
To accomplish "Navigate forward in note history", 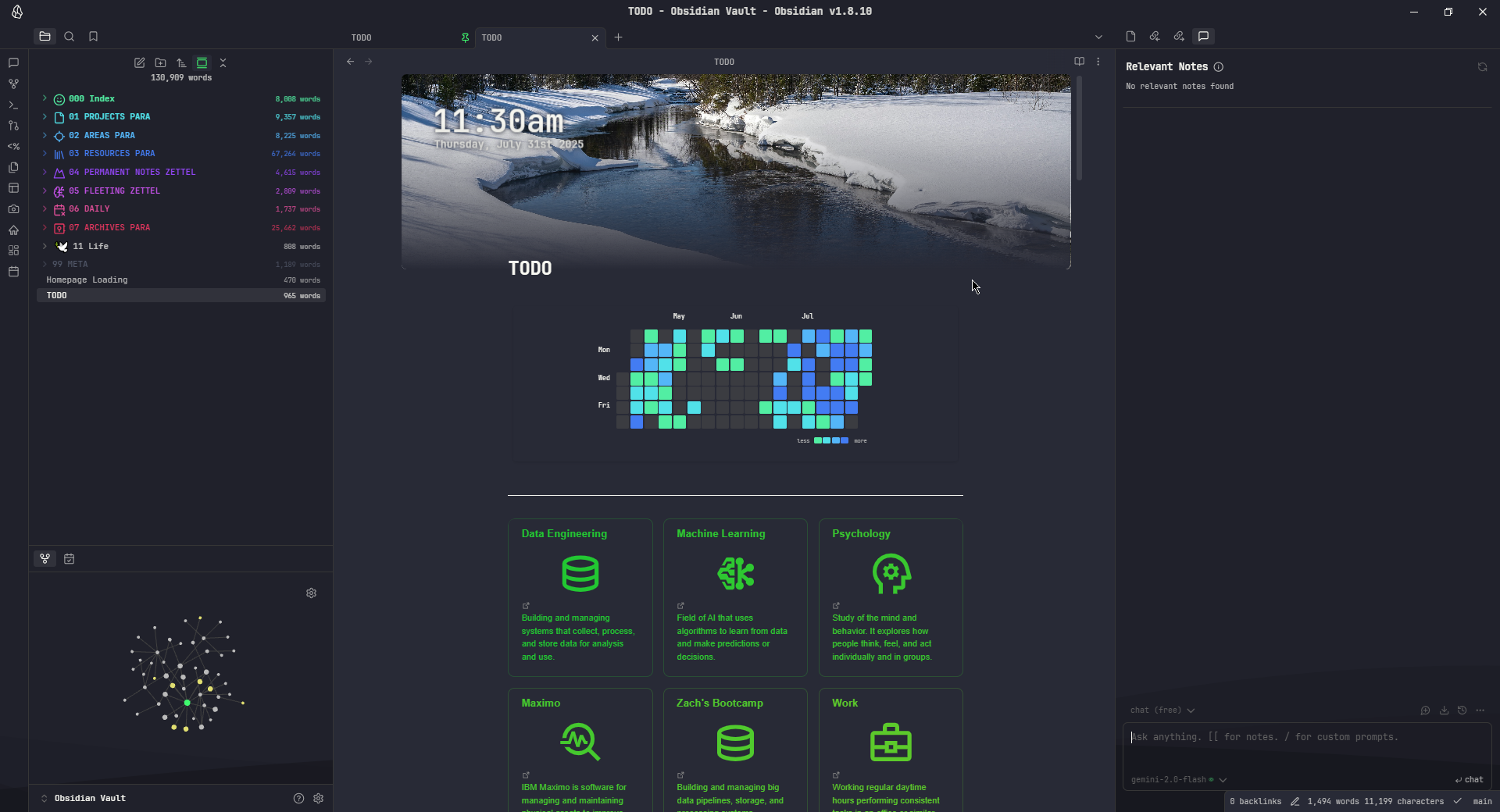I will [369, 62].
